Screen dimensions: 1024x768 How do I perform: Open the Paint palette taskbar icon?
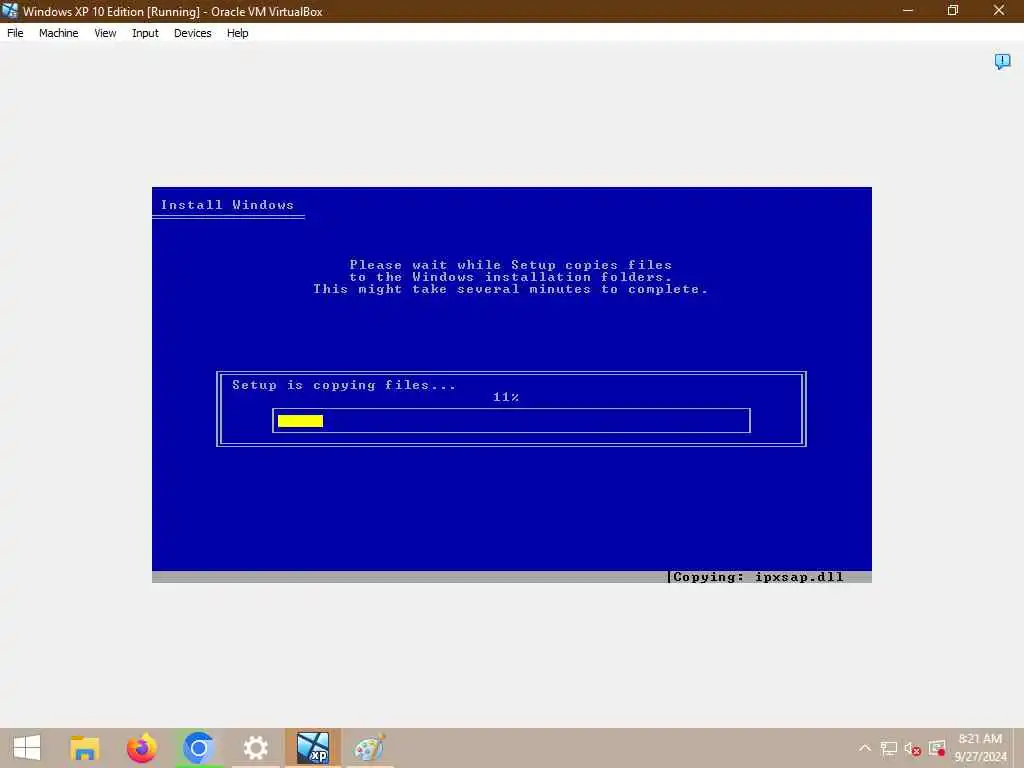pyautogui.click(x=370, y=748)
